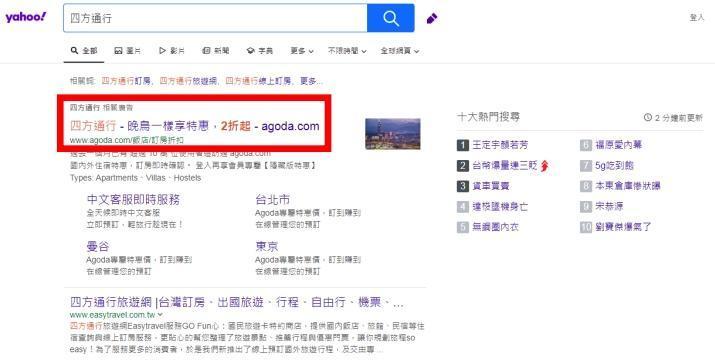The height and width of the screenshot is (360, 715).
Task: Click into the search box containing 四方通行
Action: [x=215, y=18]
